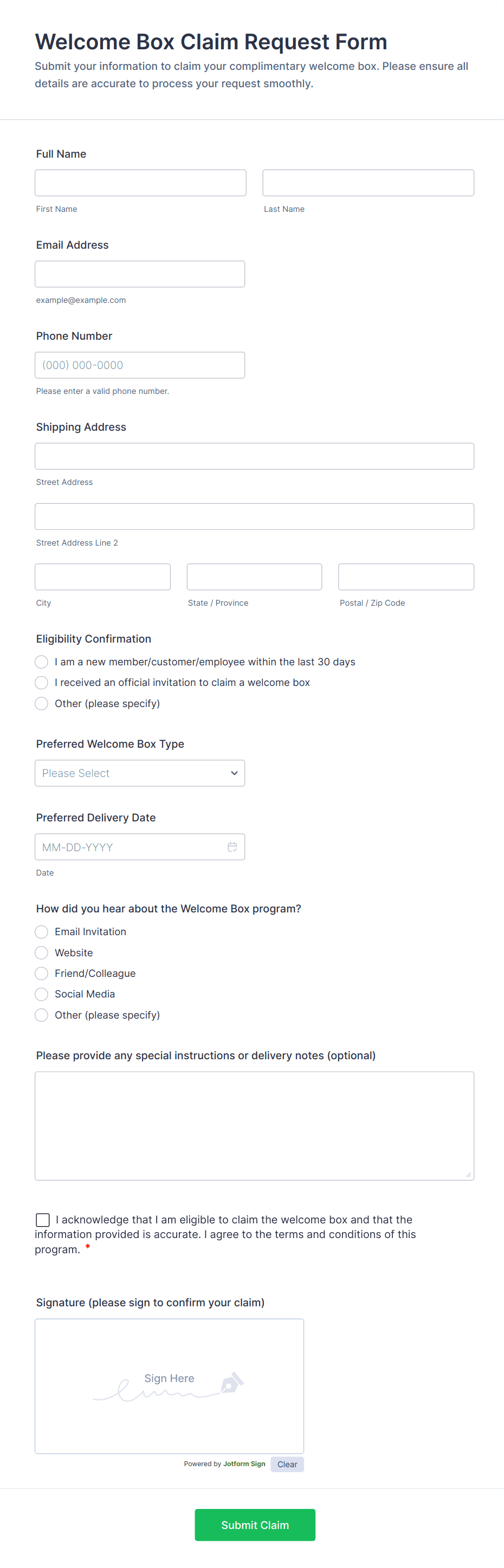Select new member within 30 days option

[x=41, y=662]
